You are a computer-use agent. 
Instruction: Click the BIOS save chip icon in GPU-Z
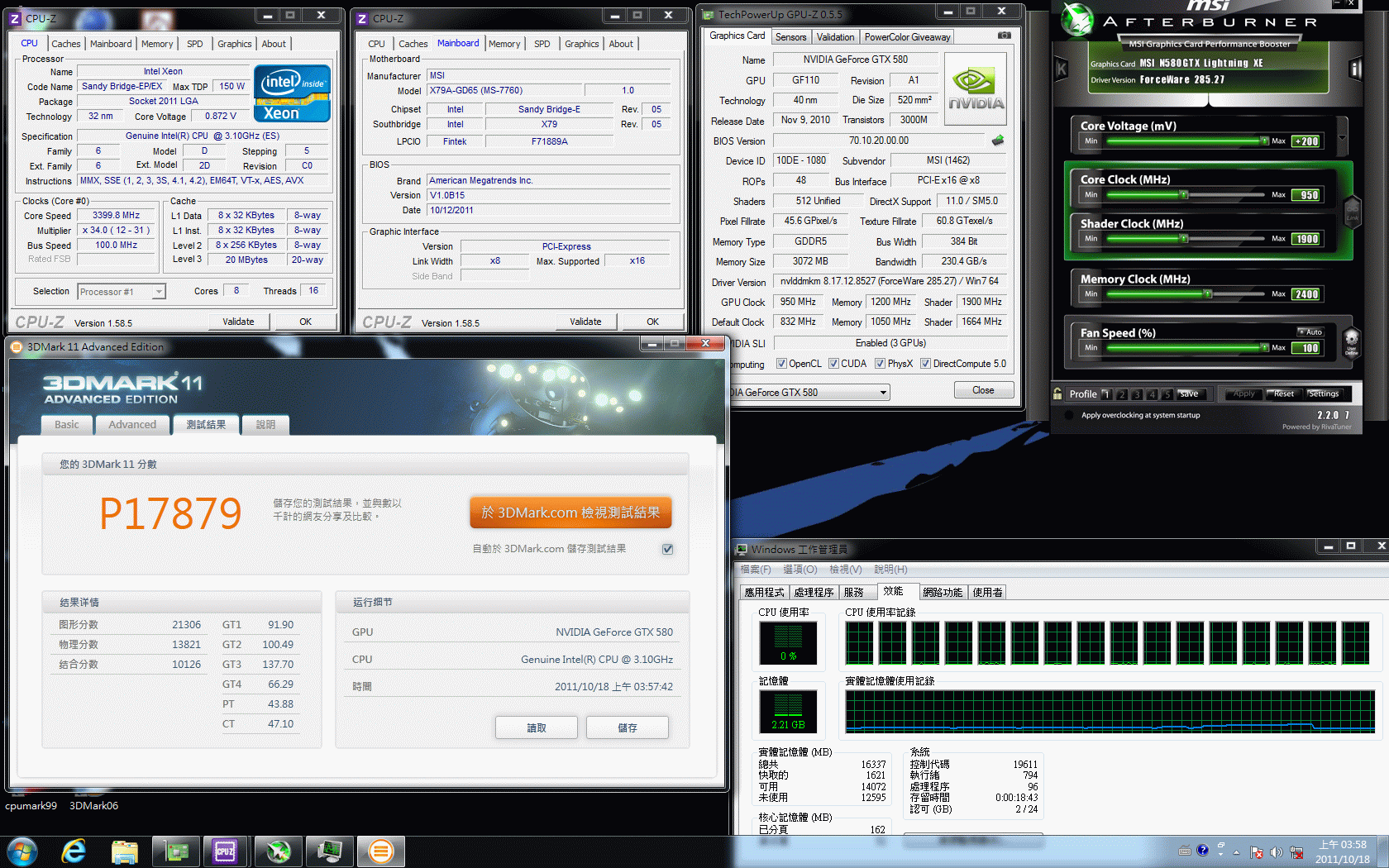(998, 141)
